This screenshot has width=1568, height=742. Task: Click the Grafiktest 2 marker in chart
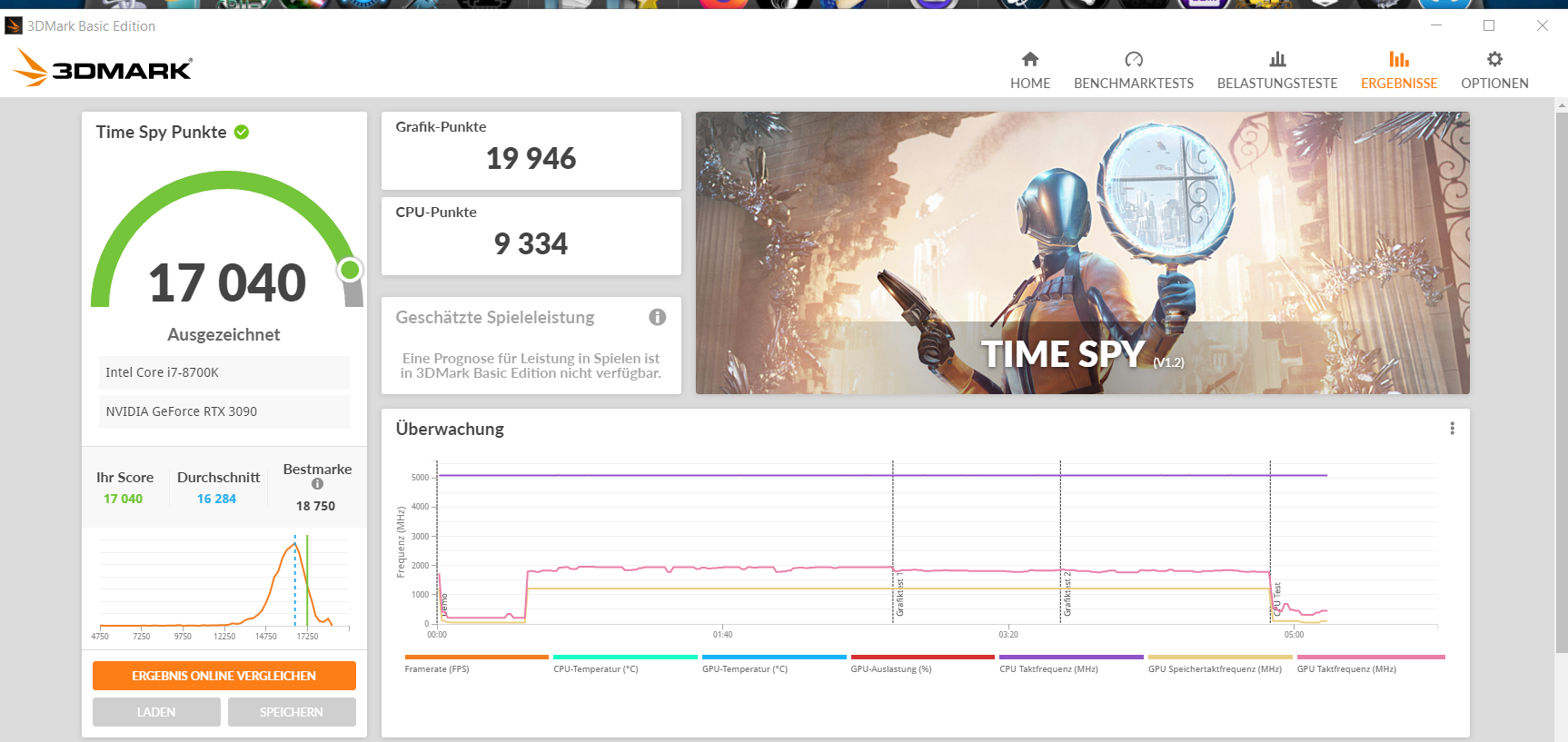[x=1067, y=594]
